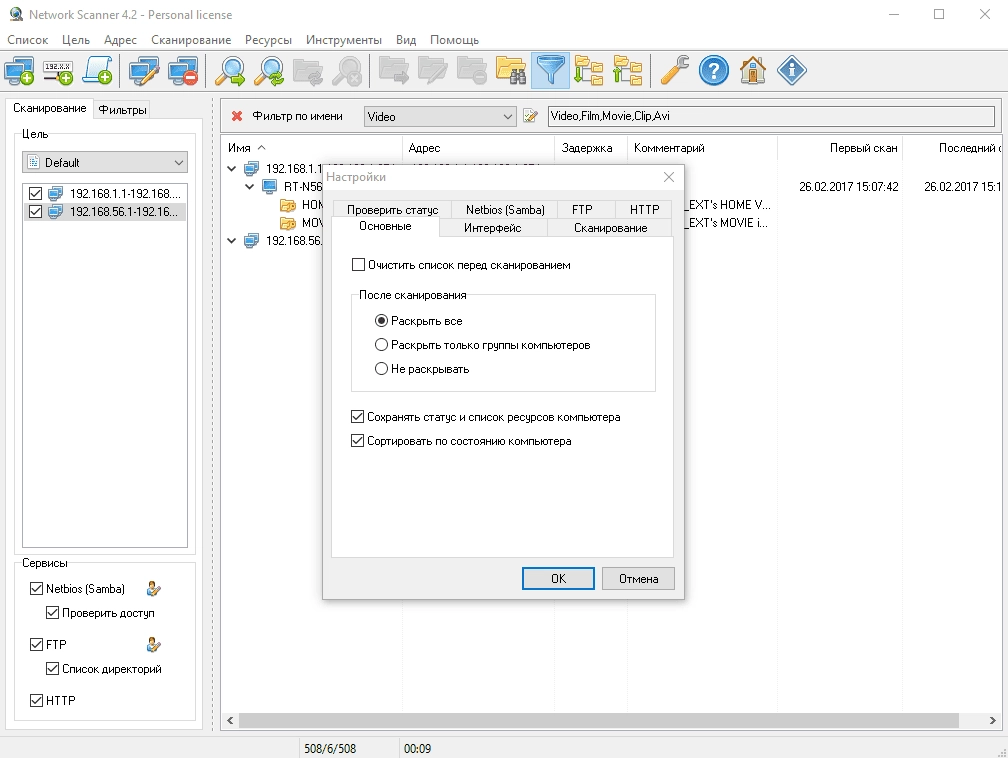Image resolution: width=1008 pixels, height=758 pixels.
Task: Click the about info diamond icon
Action: point(792,71)
